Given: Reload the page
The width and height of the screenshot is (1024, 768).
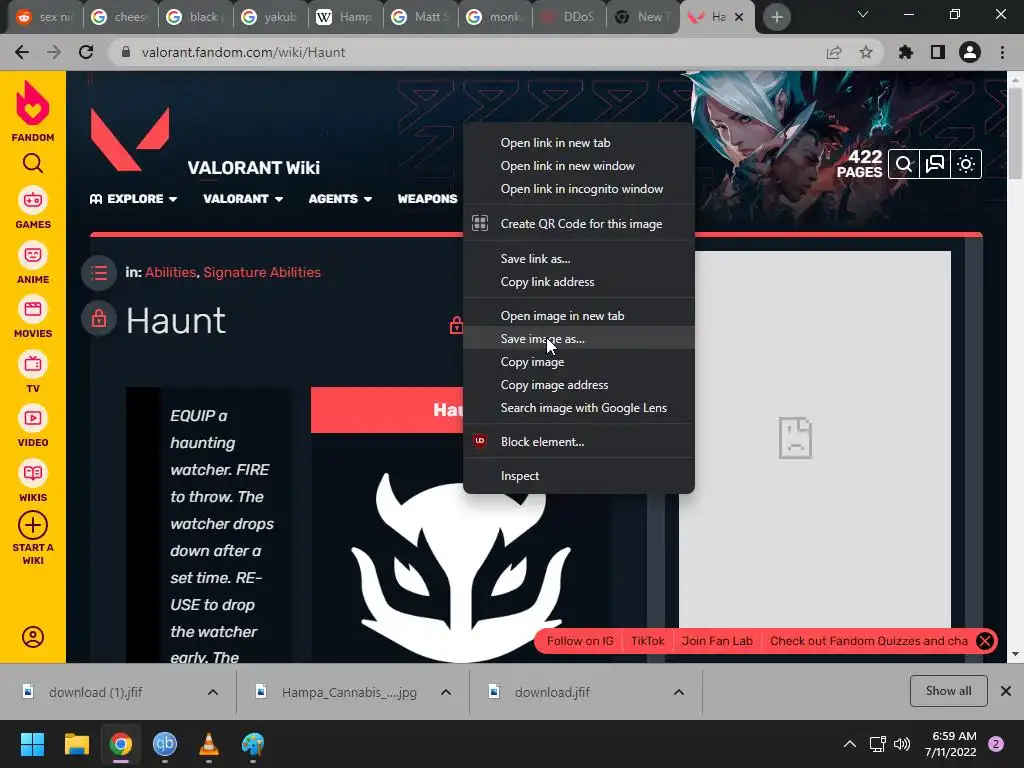Looking at the screenshot, I should point(86,52).
